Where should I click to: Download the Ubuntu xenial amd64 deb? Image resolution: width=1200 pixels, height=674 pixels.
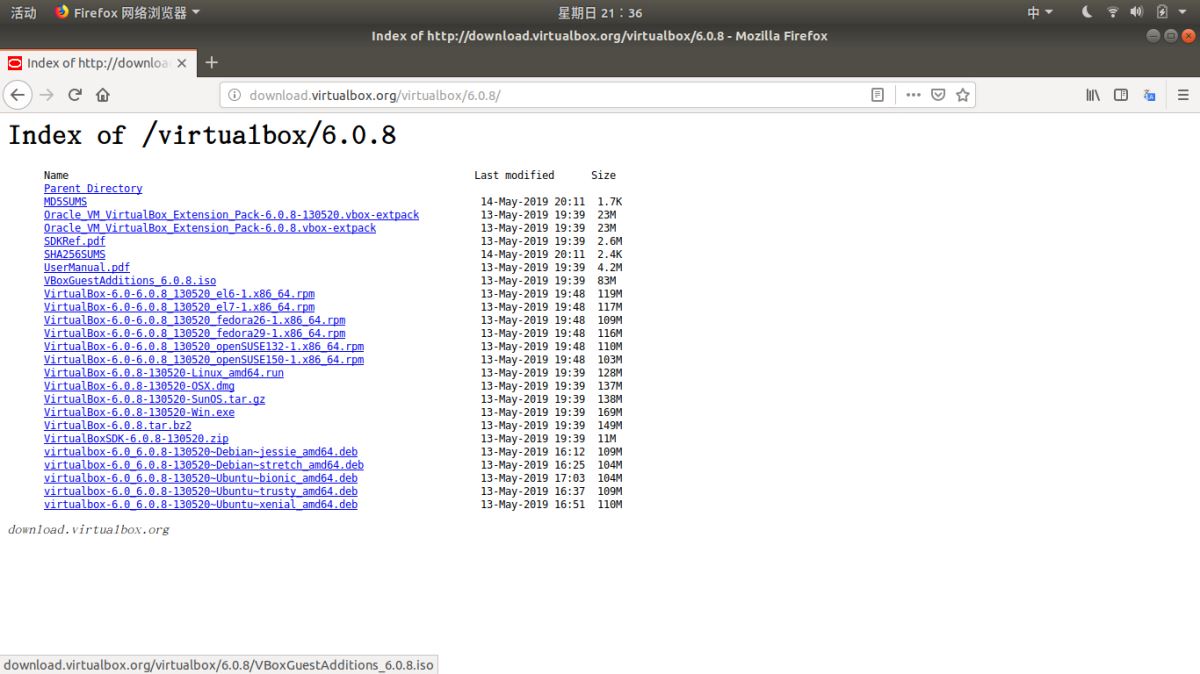coord(201,504)
